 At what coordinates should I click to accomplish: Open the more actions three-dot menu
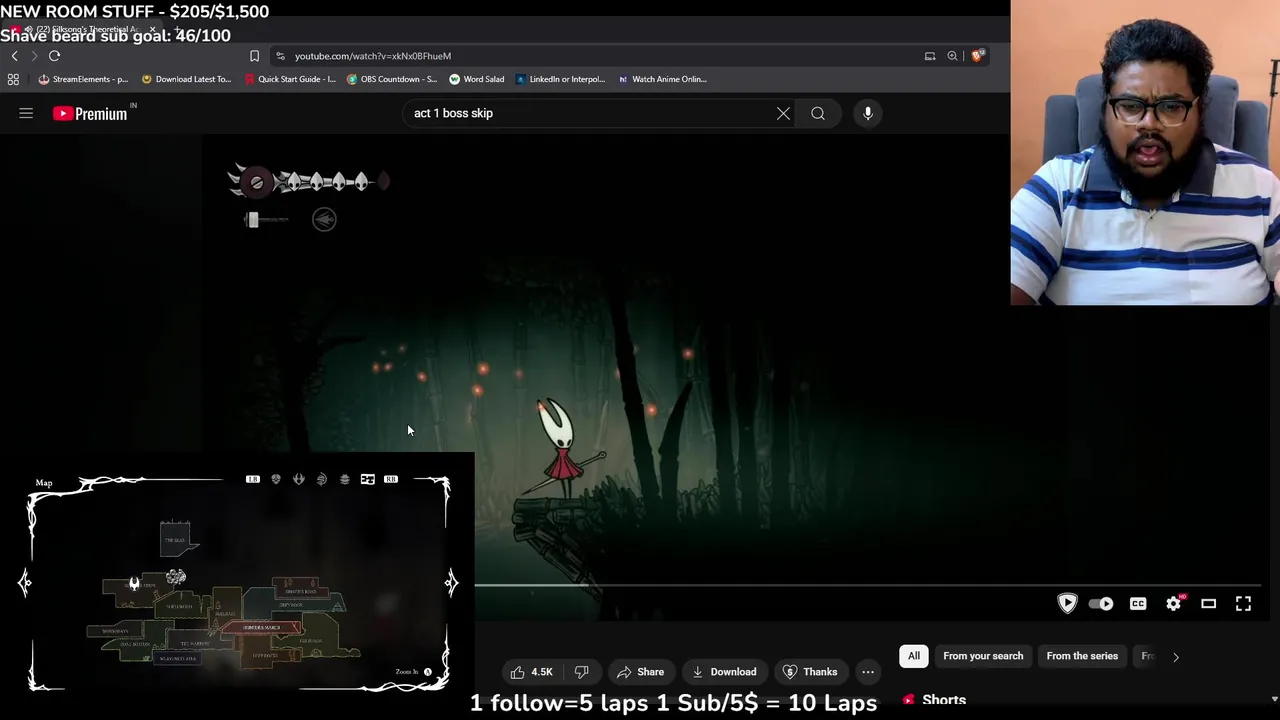click(868, 672)
